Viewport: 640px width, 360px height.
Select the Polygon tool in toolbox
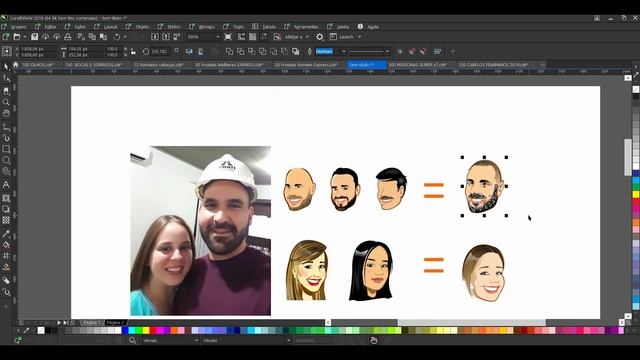click(6, 171)
